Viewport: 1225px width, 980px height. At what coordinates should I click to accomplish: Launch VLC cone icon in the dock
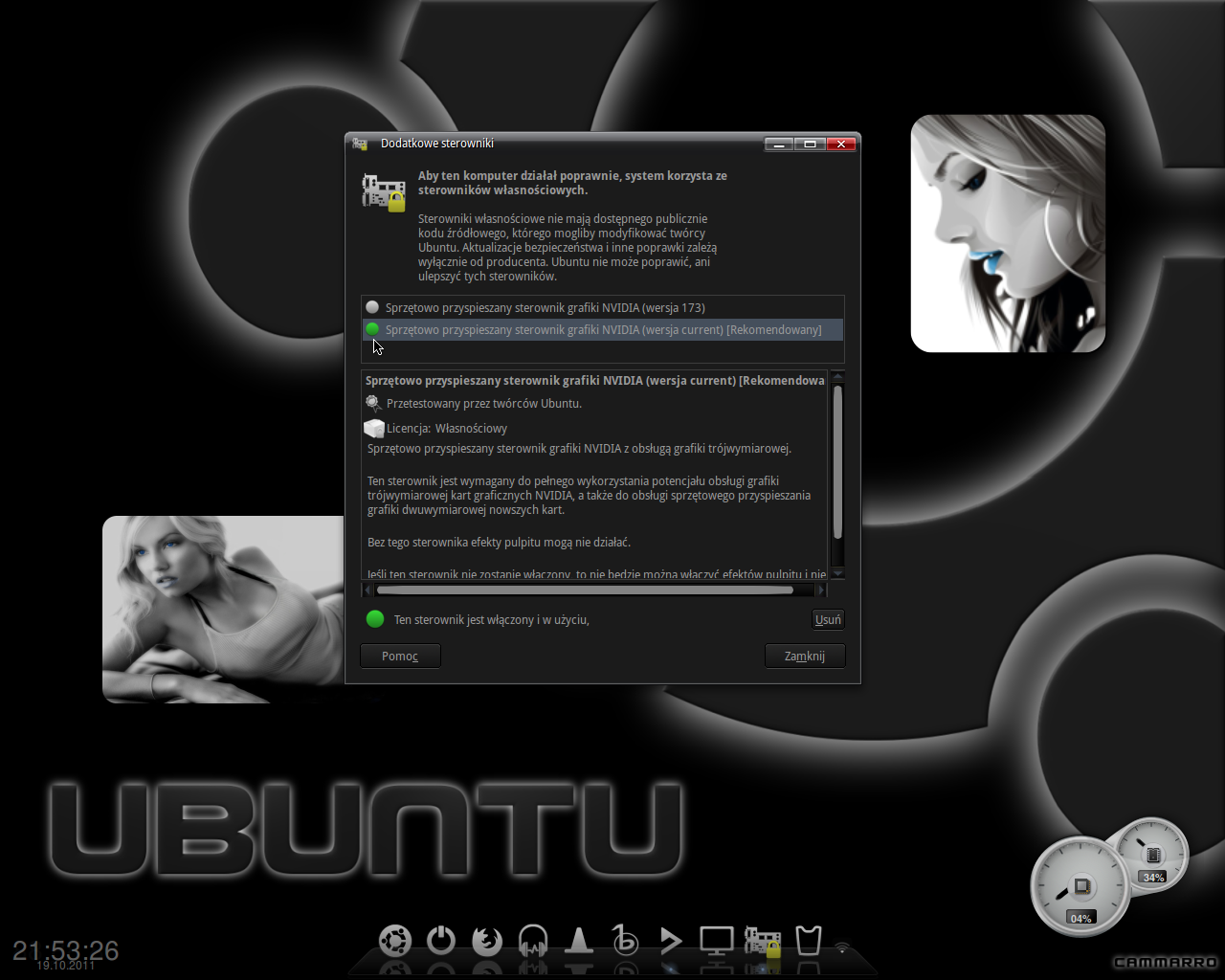(x=578, y=941)
